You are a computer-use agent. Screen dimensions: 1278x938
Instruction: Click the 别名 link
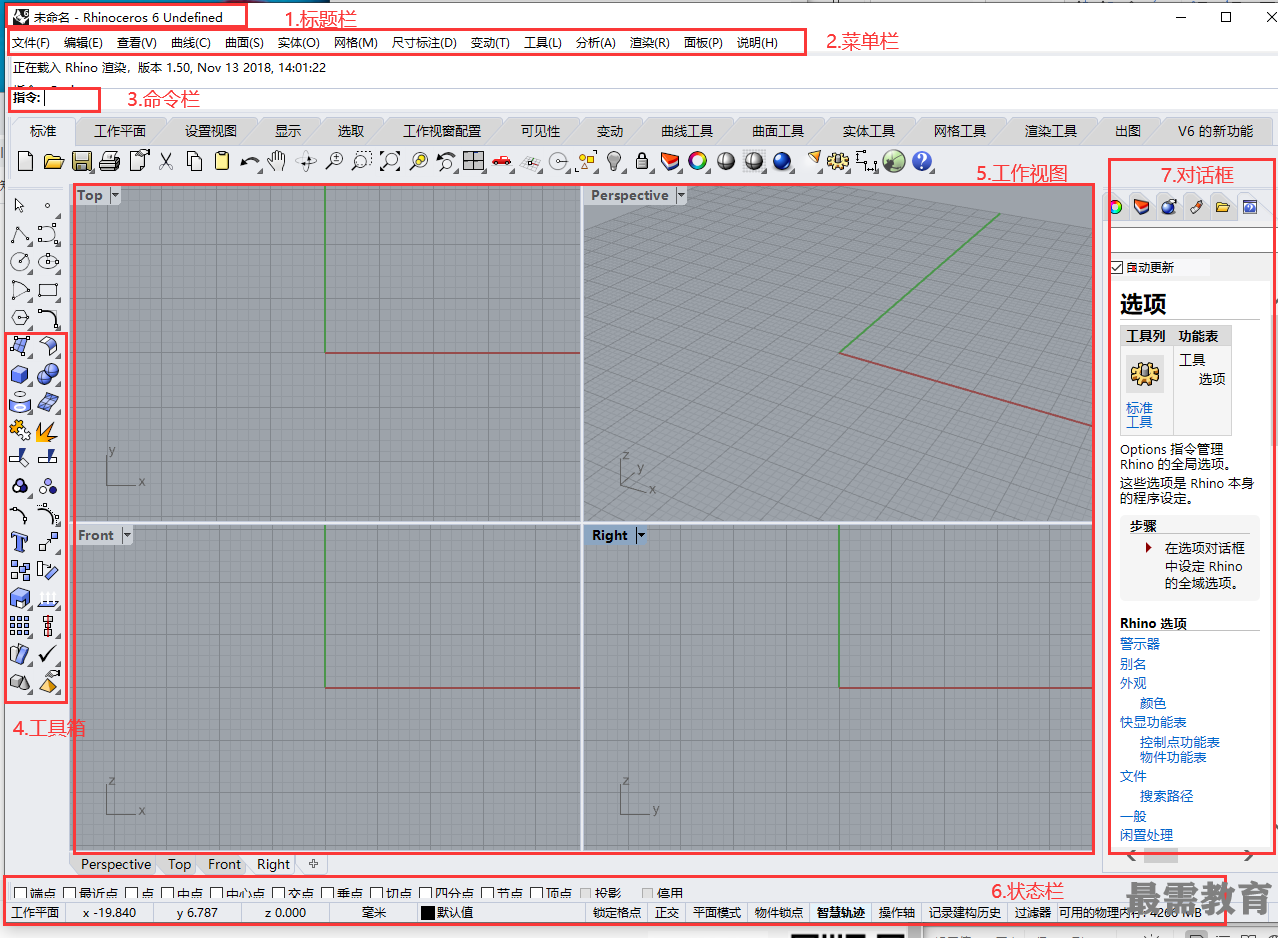pyautogui.click(x=1133, y=664)
